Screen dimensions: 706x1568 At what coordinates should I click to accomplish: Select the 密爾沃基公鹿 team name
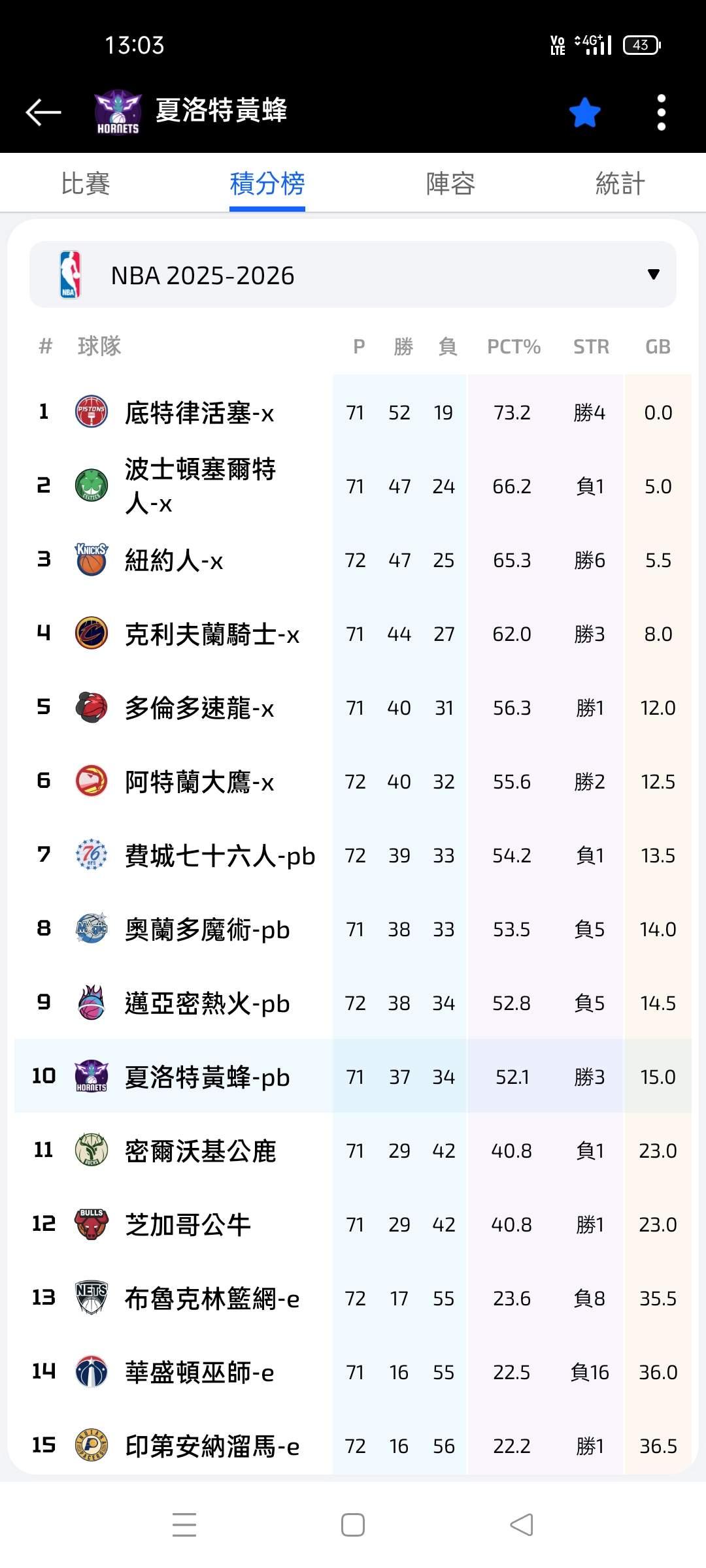tap(200, 1151)
